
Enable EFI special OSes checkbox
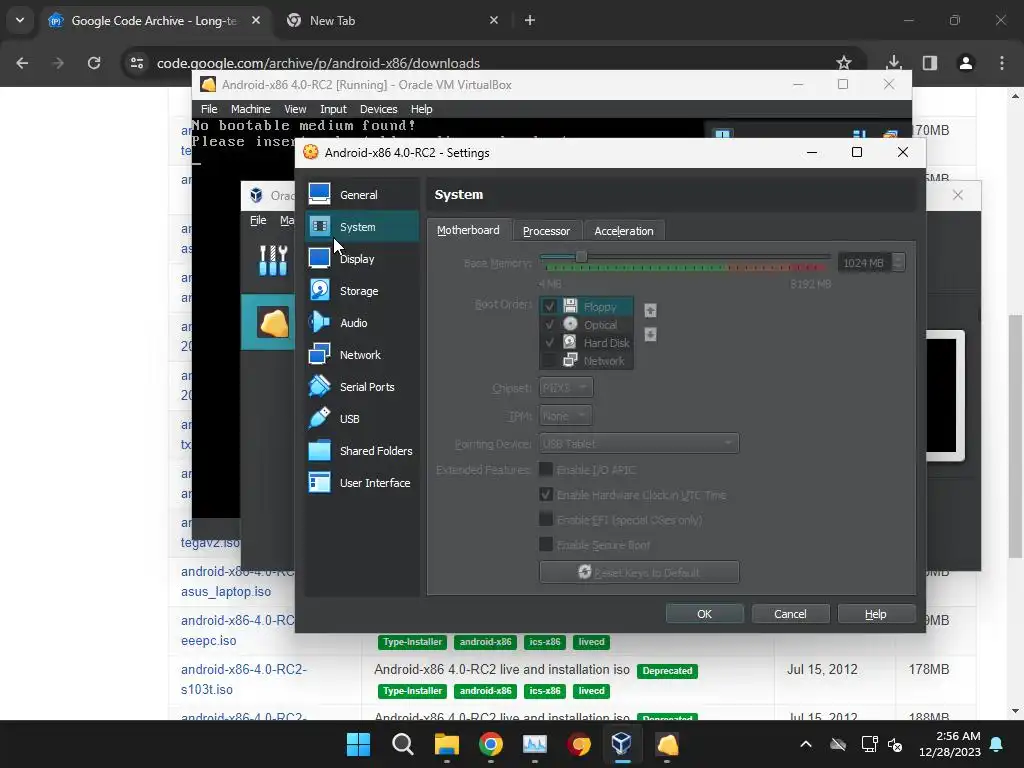click(546, 519)
